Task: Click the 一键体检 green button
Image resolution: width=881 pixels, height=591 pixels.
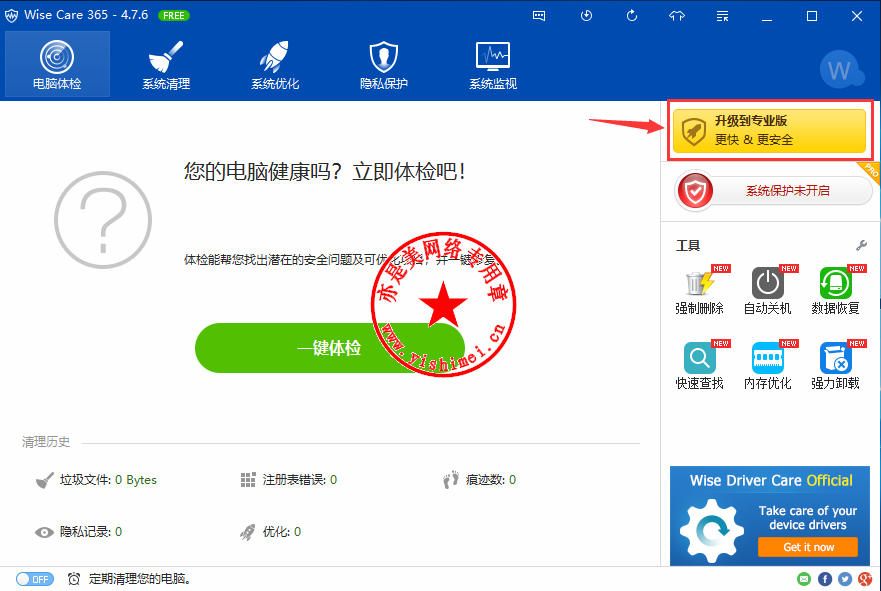Action: (x=330, y=348)
